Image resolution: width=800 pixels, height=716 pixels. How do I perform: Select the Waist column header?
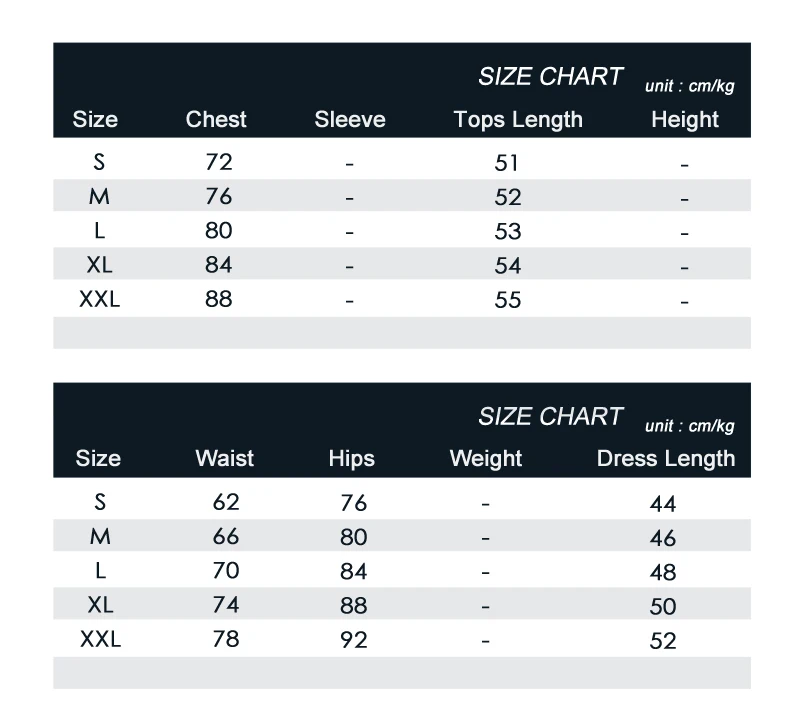[224, 458]
